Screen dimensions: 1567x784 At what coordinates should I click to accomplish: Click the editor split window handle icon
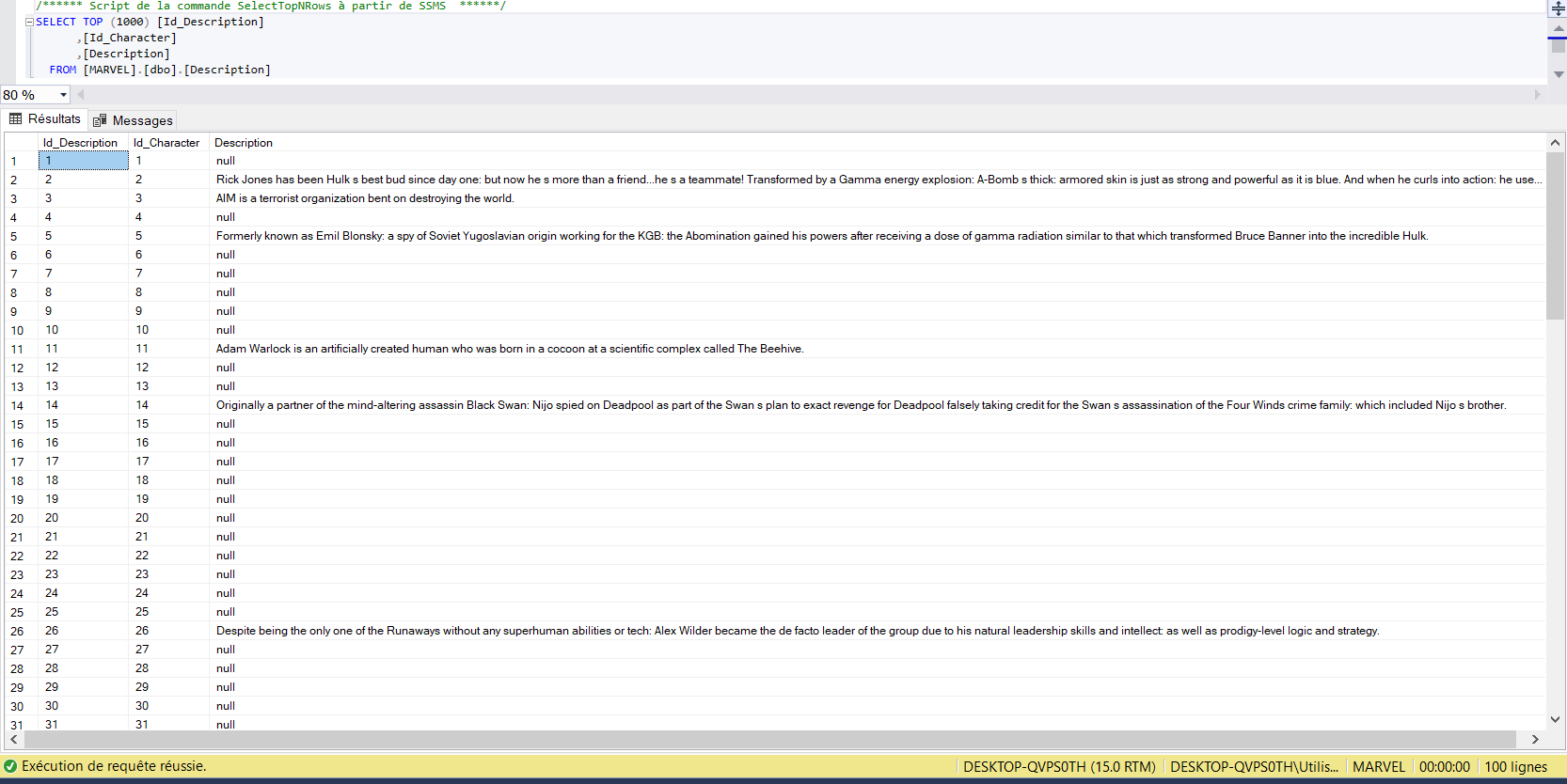(1558, 8)
